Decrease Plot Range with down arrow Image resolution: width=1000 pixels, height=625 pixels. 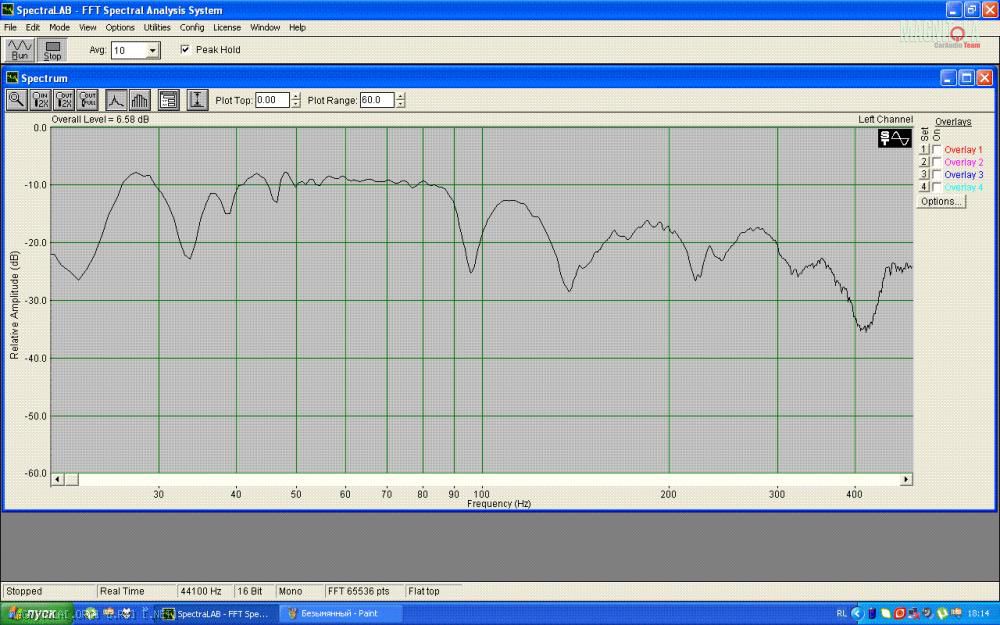pyautogui.click(x=401, y=104)
